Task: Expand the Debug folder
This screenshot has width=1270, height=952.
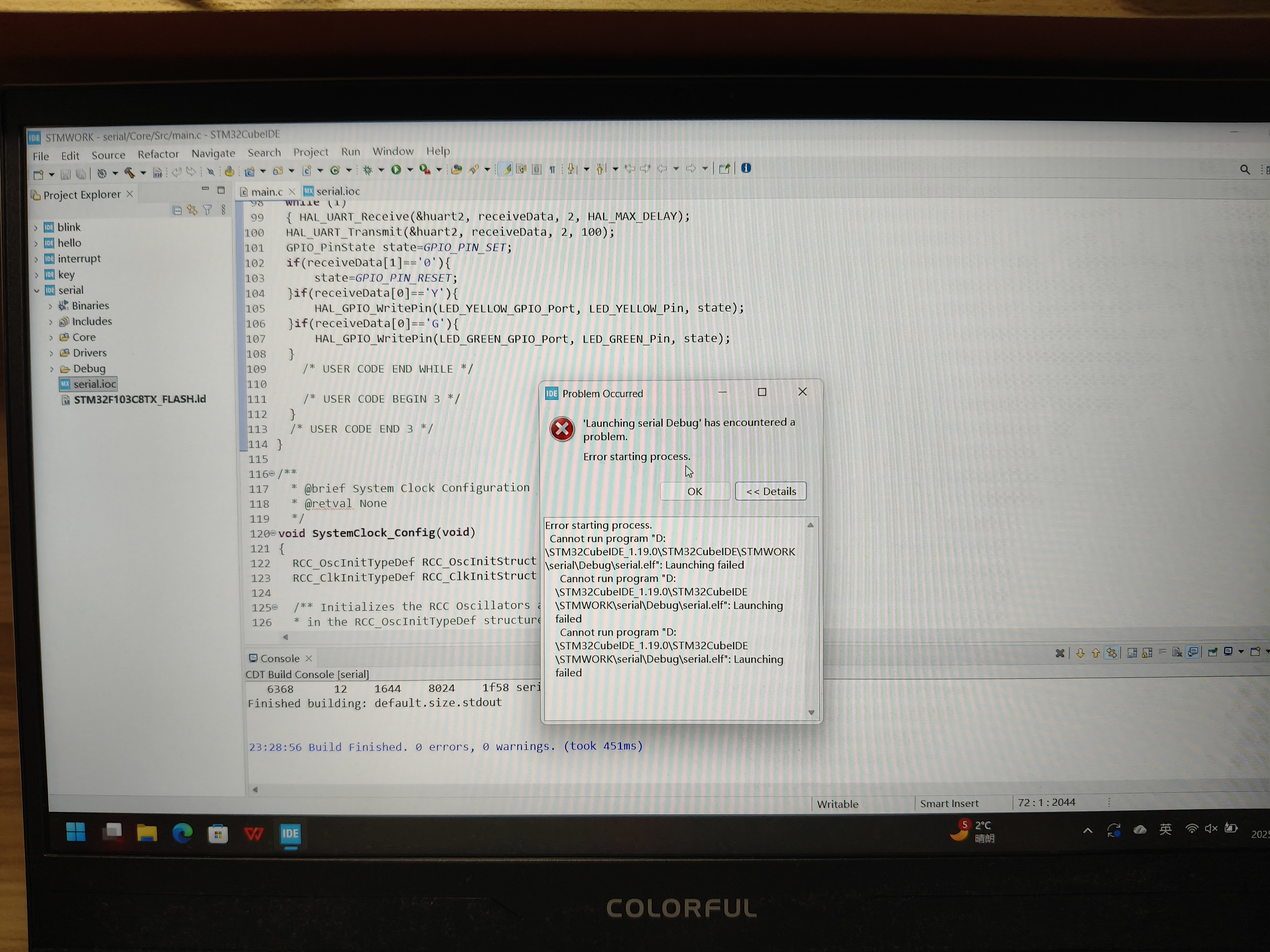Action: pyautogui.click(x=51, y=369)
